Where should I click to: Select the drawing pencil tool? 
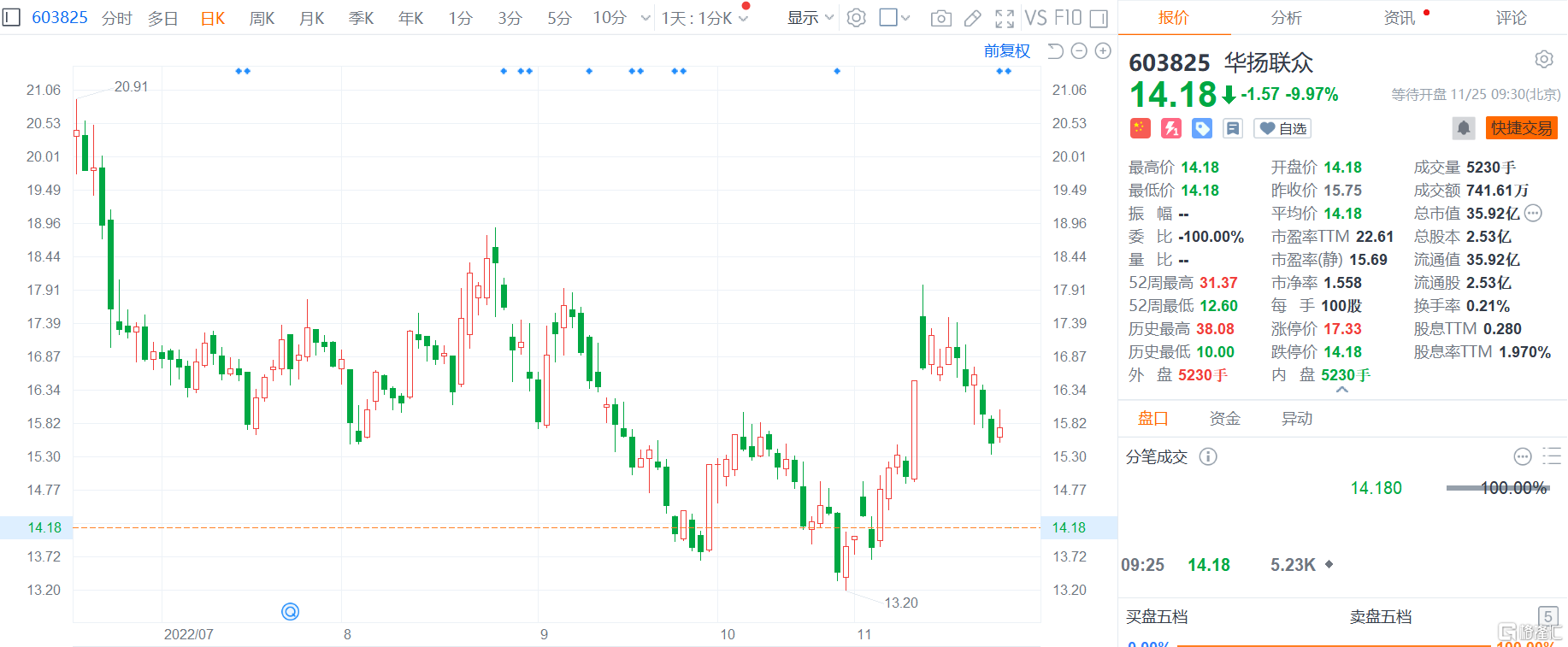coord(973,18)
